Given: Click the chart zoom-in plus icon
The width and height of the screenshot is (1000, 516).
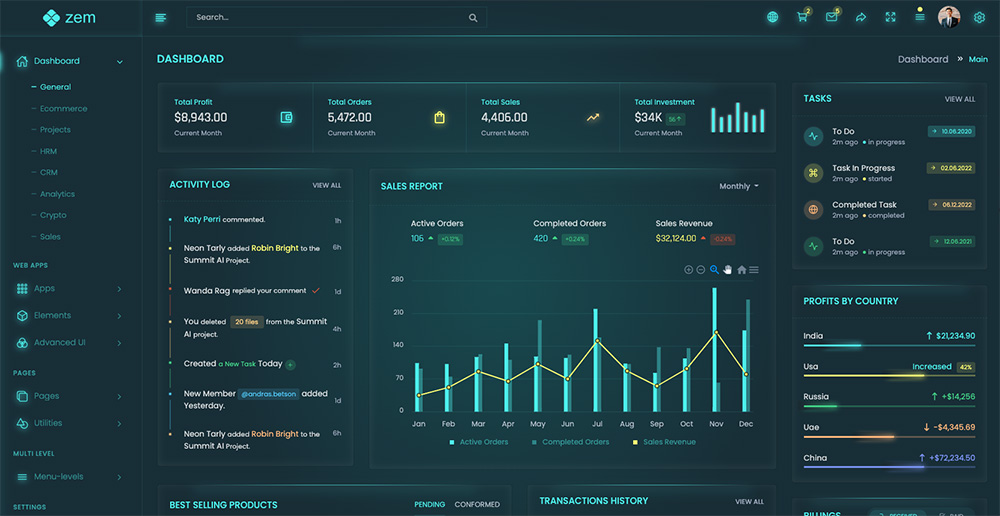Looking at the screenshot, I should (x=688, y=270).
